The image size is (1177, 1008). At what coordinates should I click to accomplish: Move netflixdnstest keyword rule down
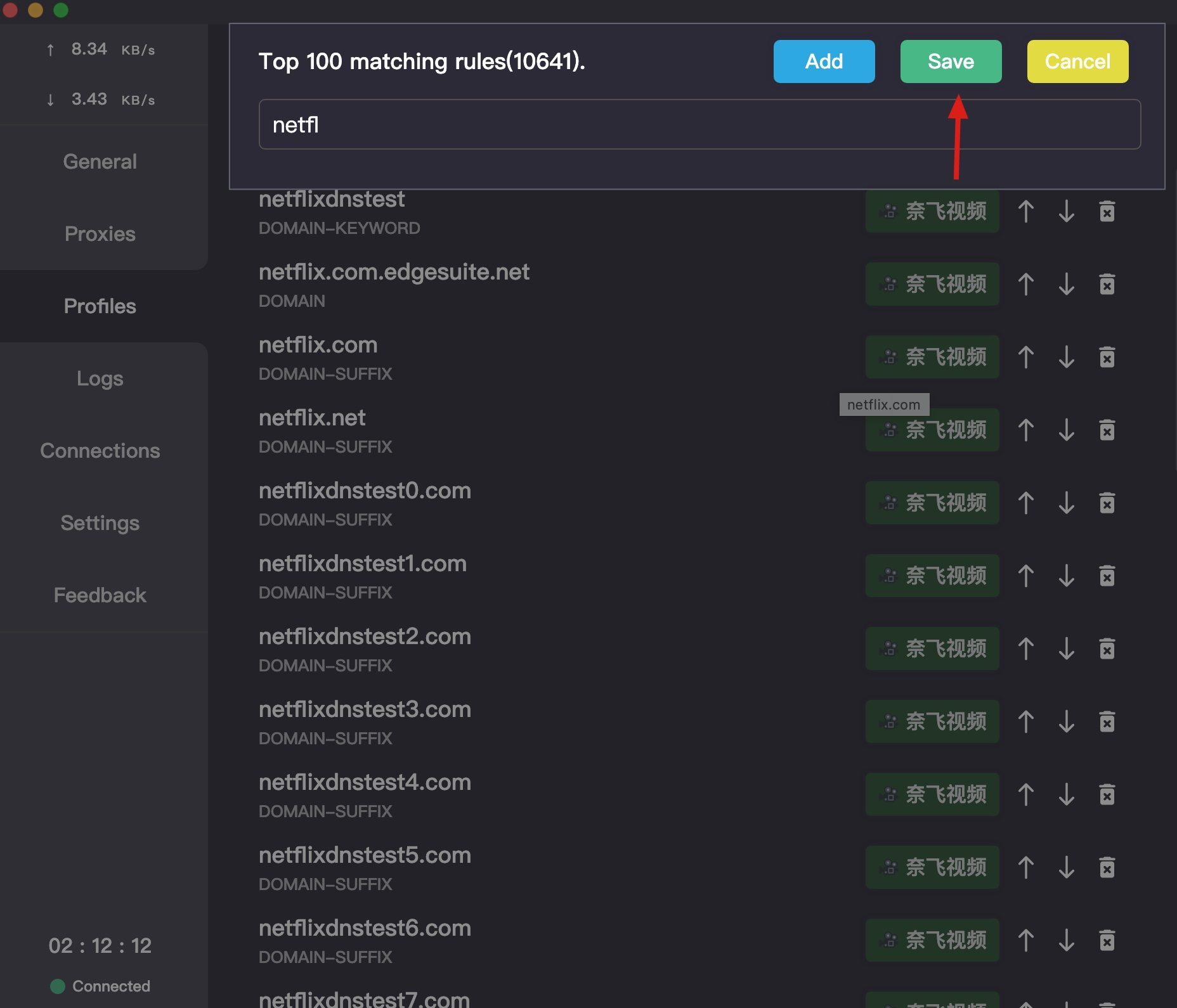[1067, 211]
